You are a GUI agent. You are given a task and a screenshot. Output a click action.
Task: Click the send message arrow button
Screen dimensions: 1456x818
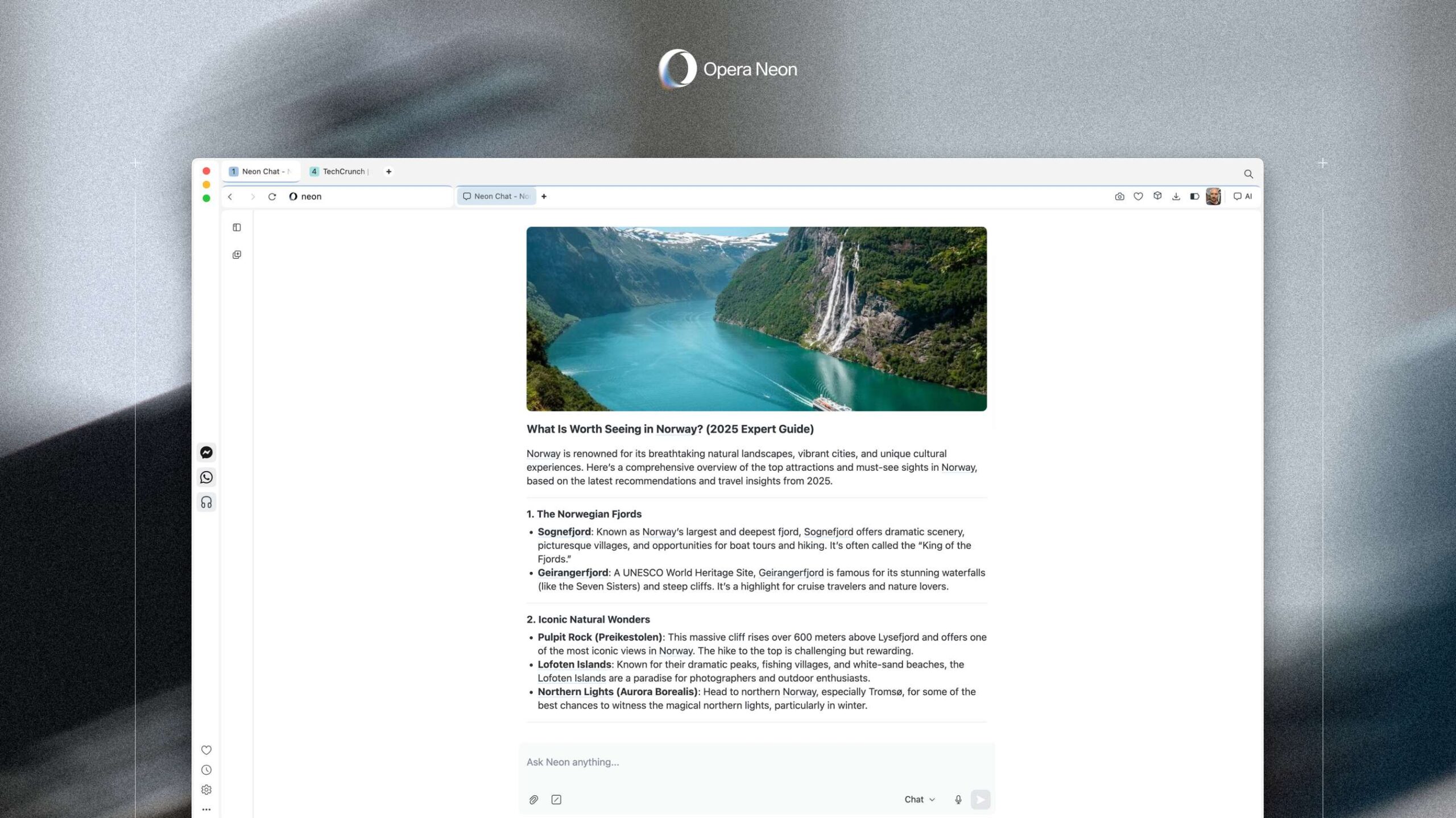pyautogui.click(x=981, y=800)
